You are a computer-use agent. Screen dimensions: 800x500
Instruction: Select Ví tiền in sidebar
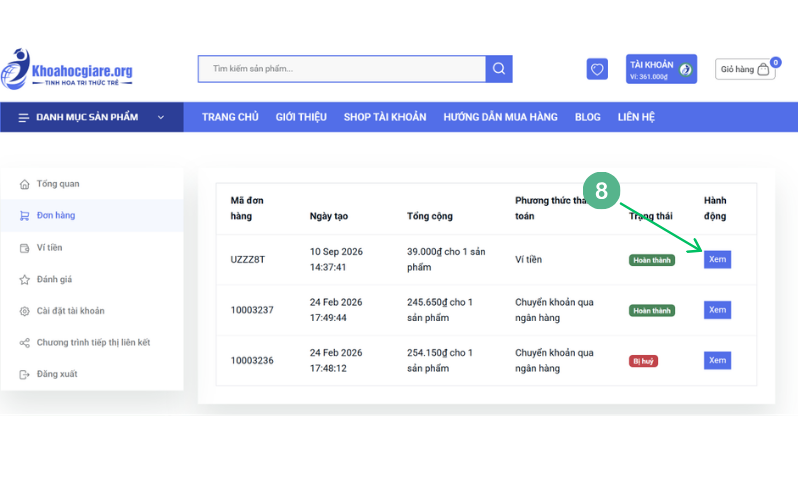(49, 247)
